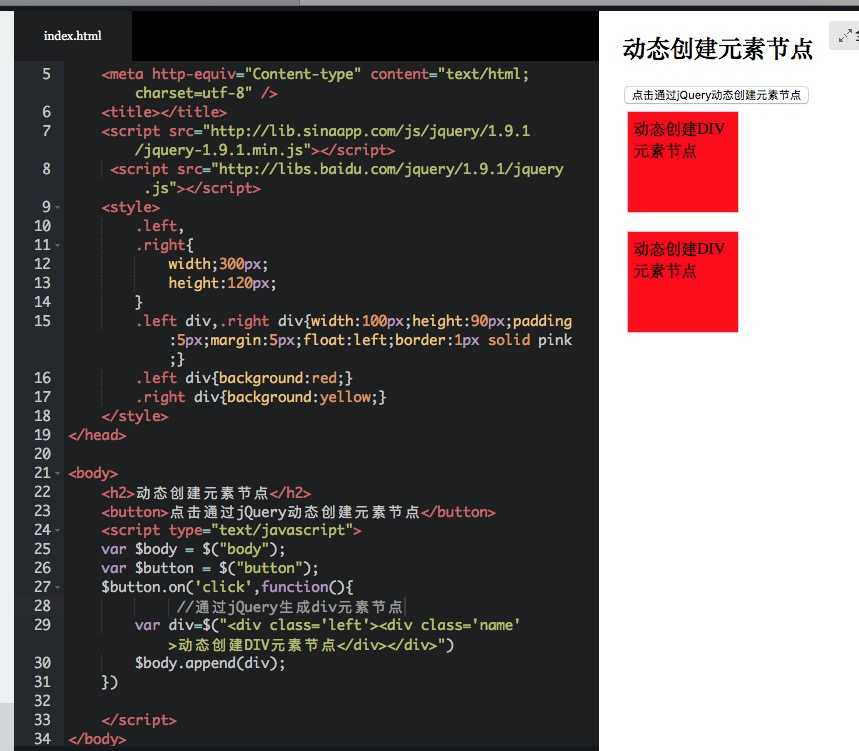
Task: Collapse the script block at line 24
Action: point(58,530)
